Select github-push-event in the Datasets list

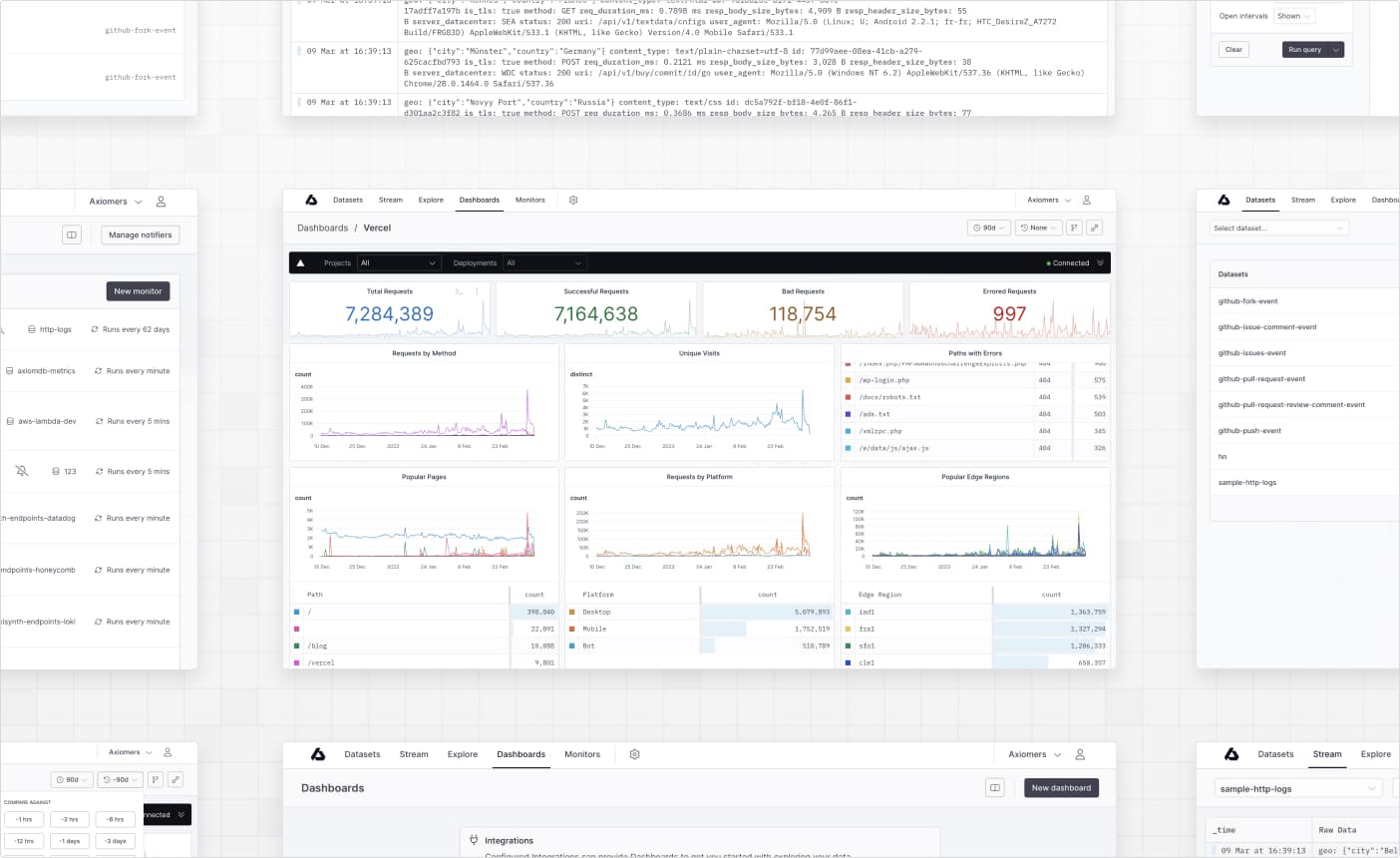(1249, 431)
